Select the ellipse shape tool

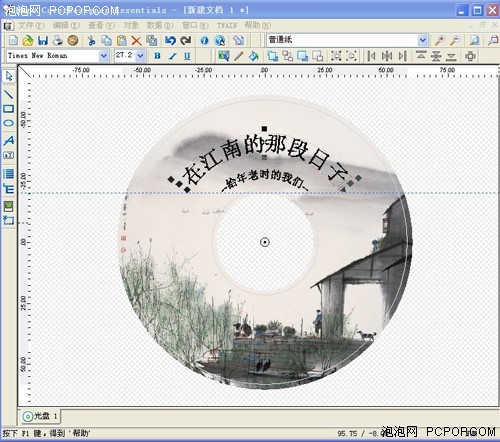tap(9, 123)
